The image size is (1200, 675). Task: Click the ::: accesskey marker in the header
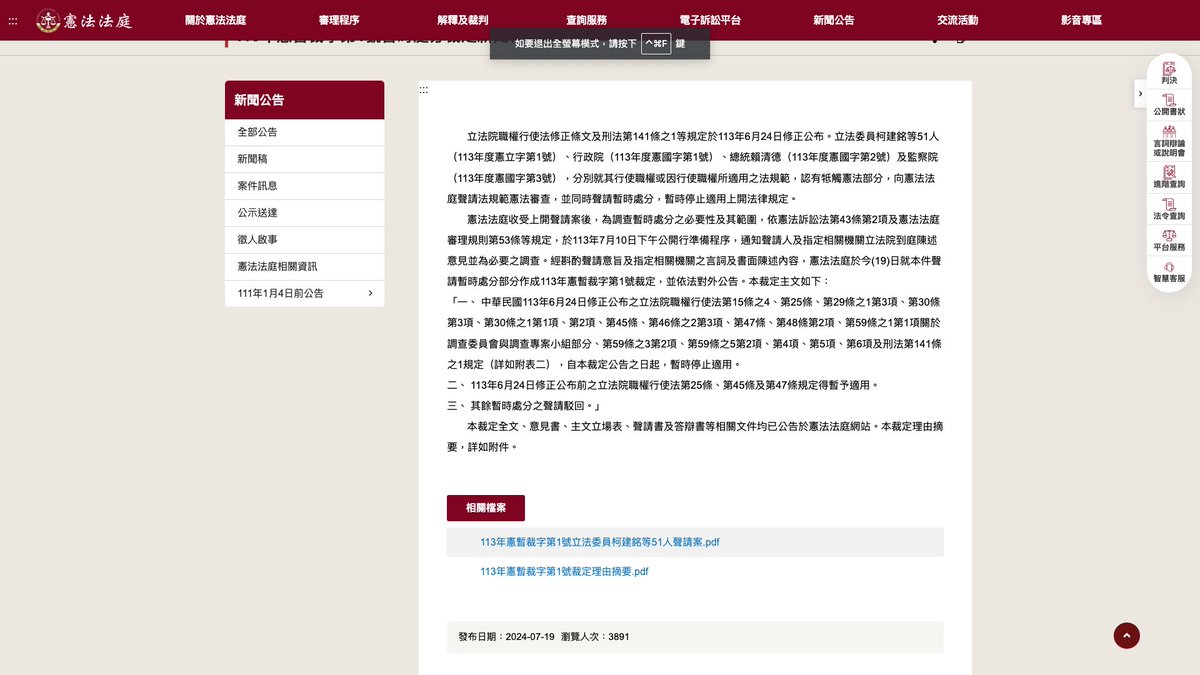13,20
